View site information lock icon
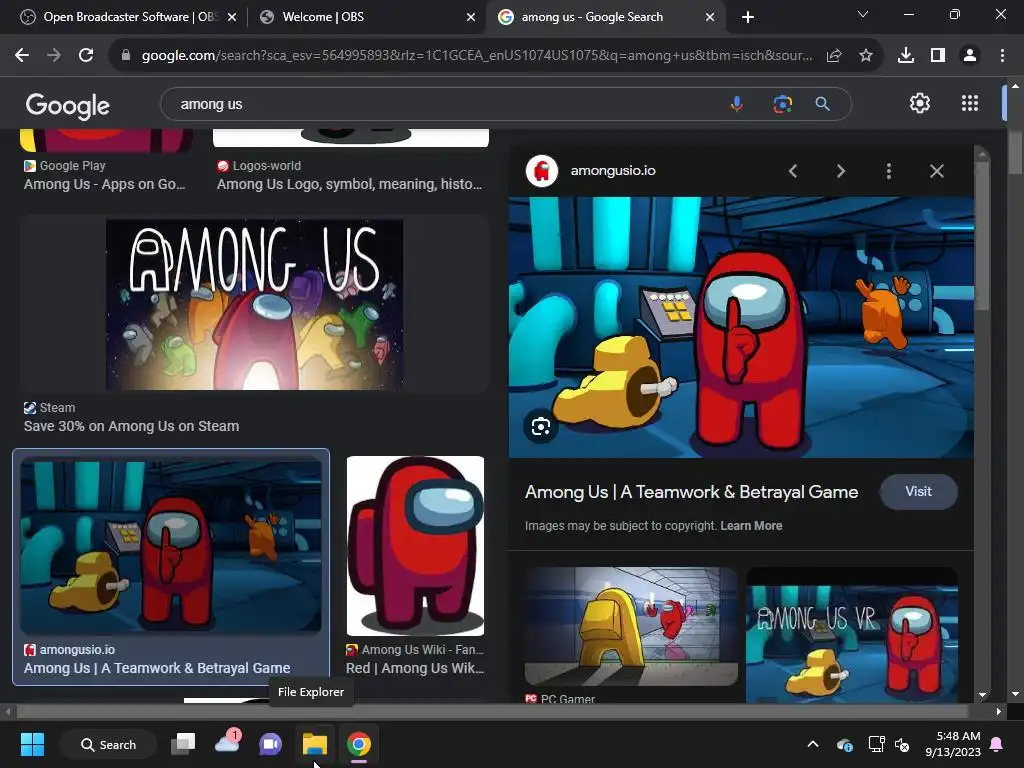The width and height of the screenshot is (1024, 768). [x=126, y=56]
